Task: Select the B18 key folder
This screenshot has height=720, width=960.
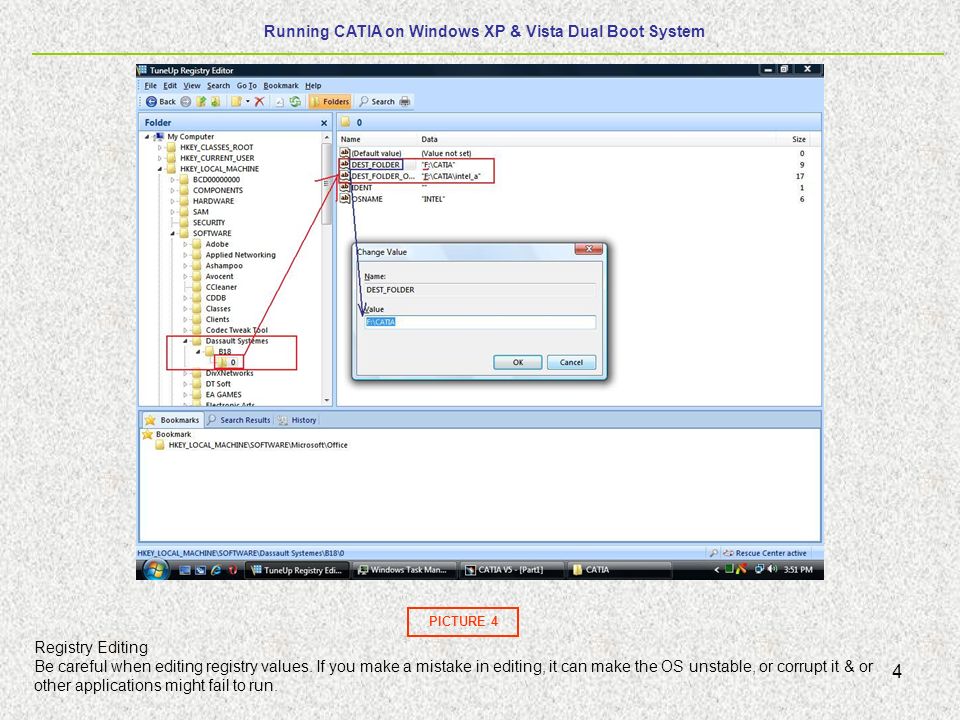Action: [x=224, y=352]
